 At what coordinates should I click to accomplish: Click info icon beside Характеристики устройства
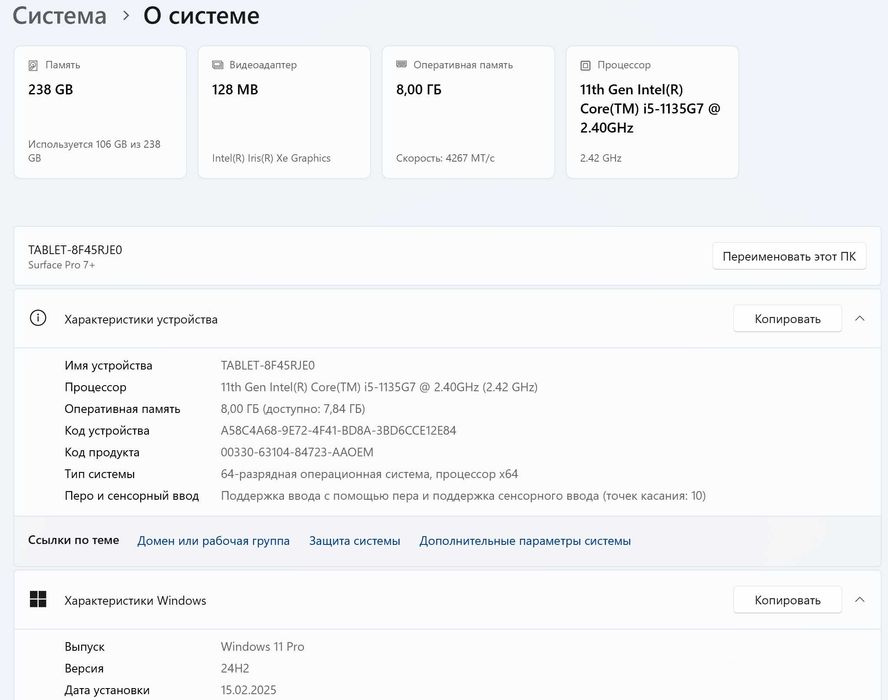(38, 319)
